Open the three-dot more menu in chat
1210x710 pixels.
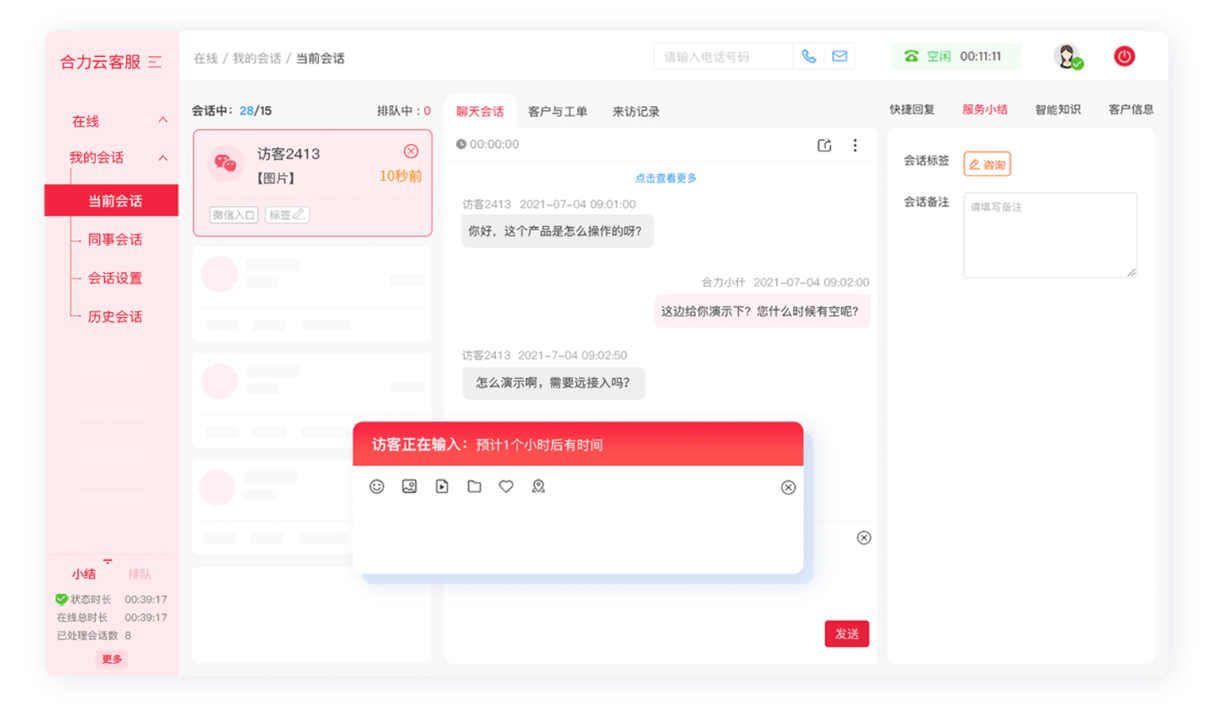[855, 145]
